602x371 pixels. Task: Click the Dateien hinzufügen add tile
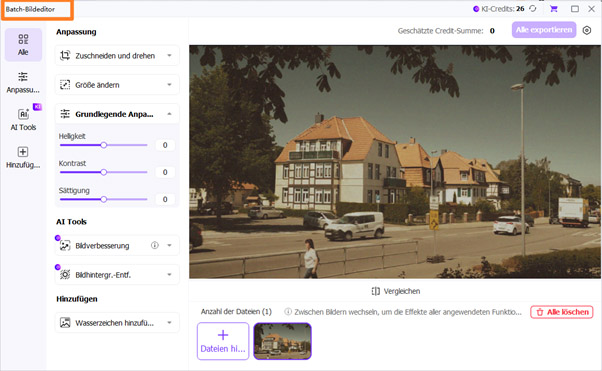click(x=223, y=341)
